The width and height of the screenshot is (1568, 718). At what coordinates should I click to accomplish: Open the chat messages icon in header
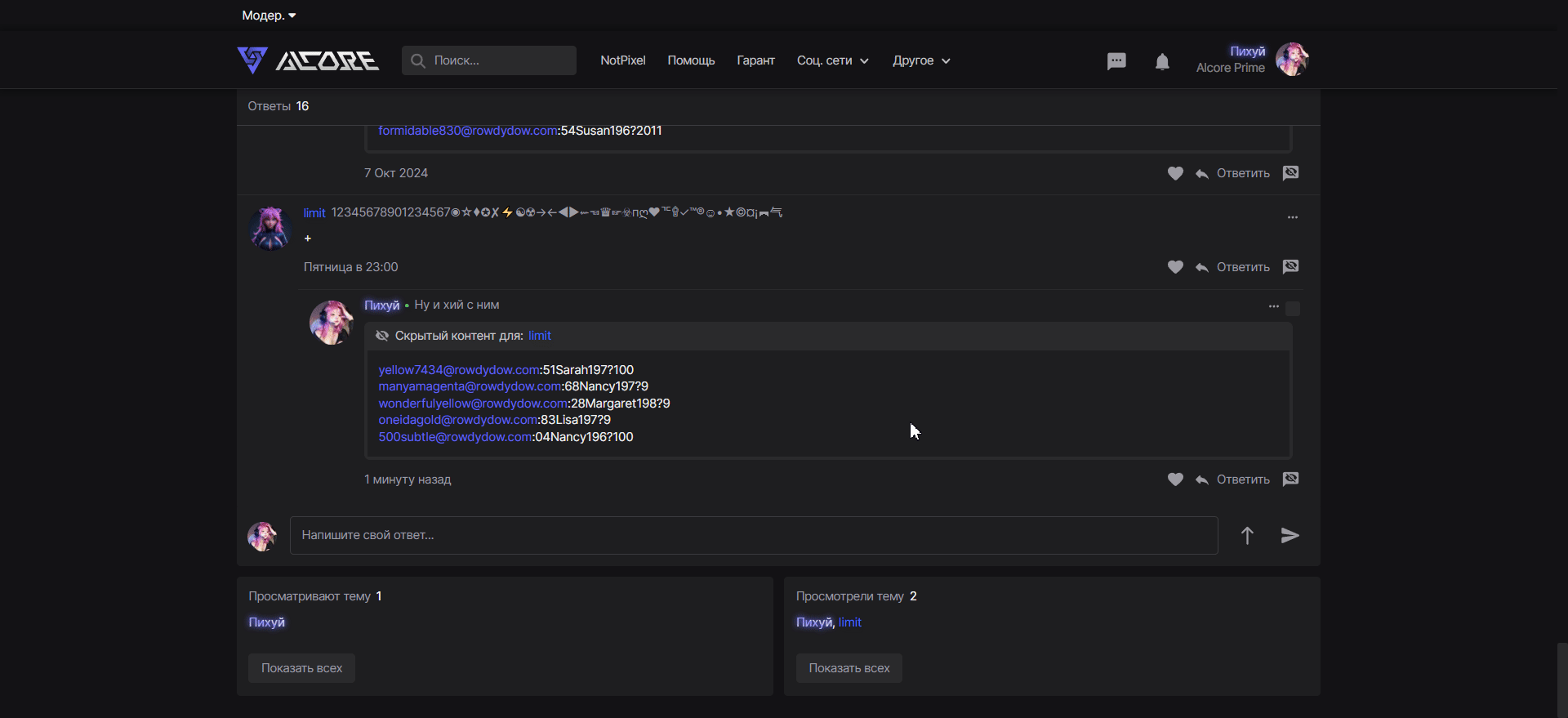pyautogui.click(x=1116, y=61)
